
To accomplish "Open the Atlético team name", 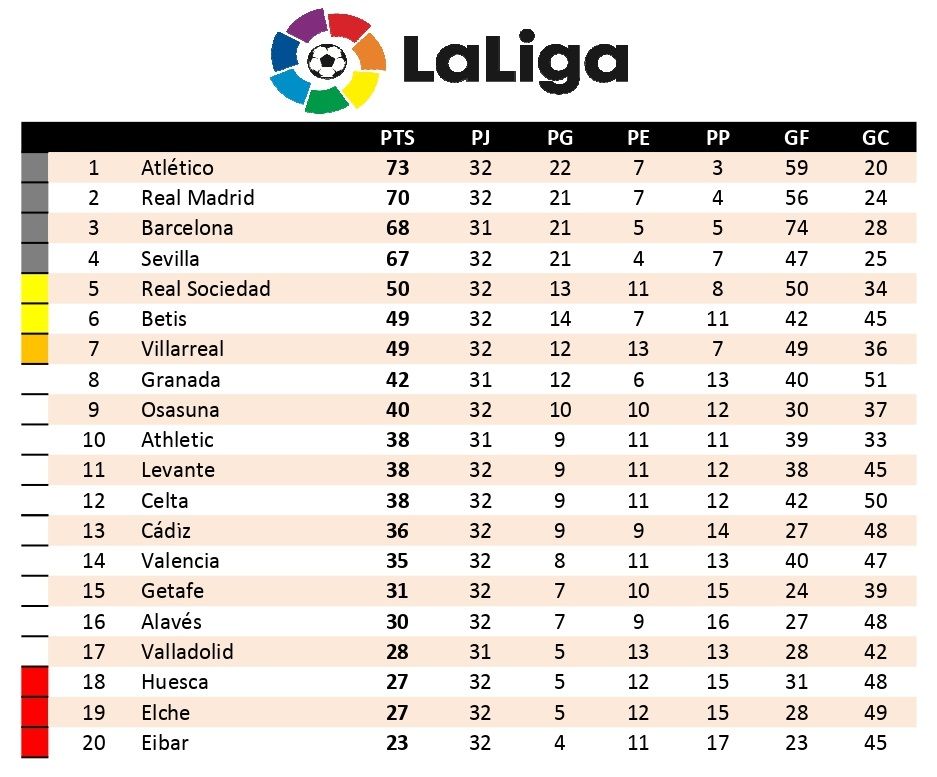I will (177, 168).
